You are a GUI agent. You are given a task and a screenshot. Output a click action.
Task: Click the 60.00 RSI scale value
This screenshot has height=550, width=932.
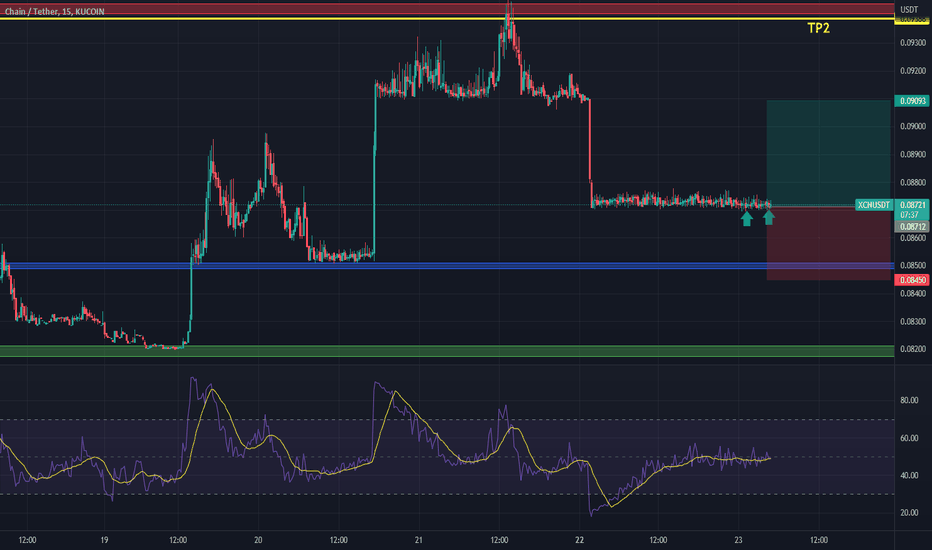coord(909,438)
